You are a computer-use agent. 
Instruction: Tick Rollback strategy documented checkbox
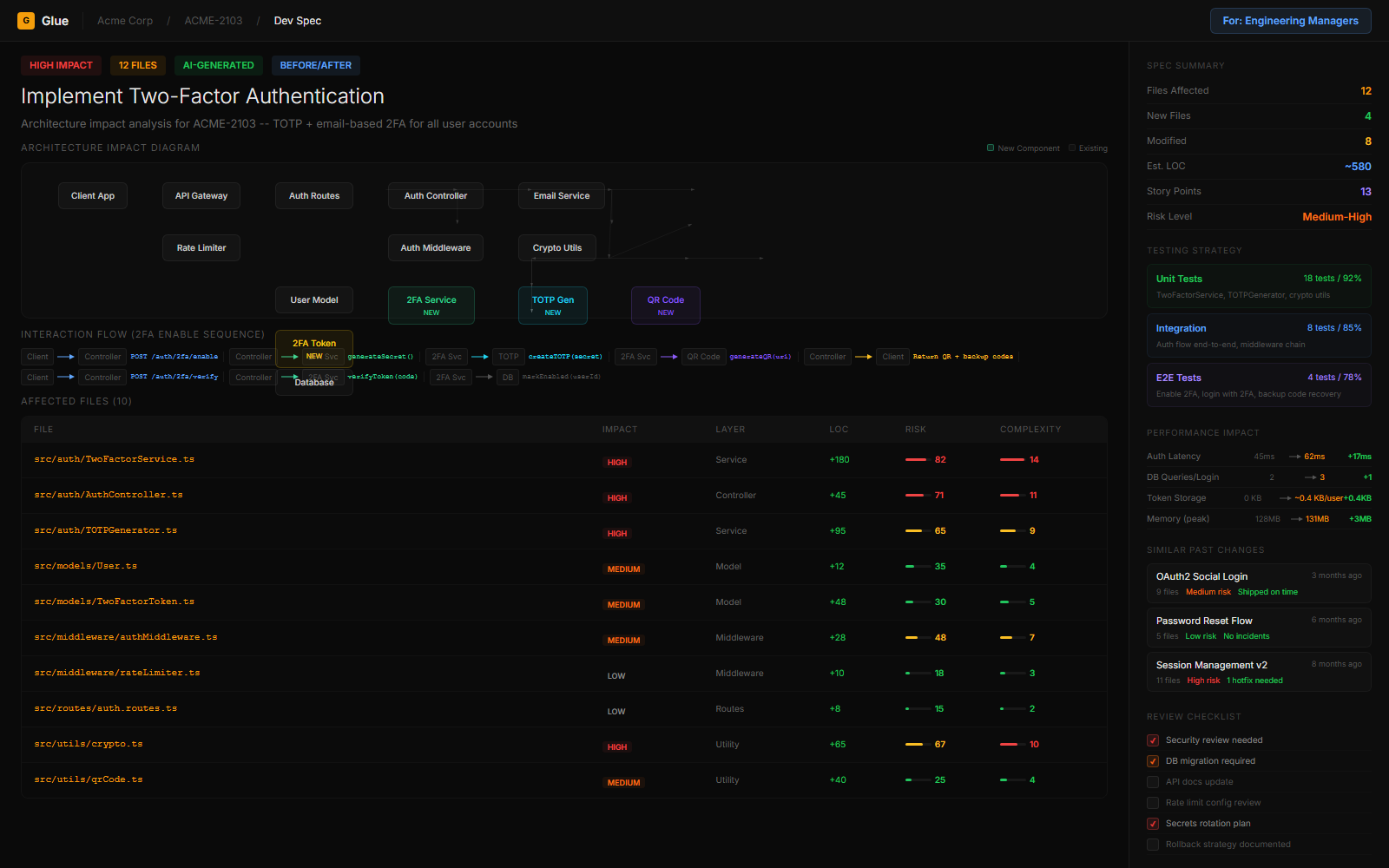click(1153, 845)
